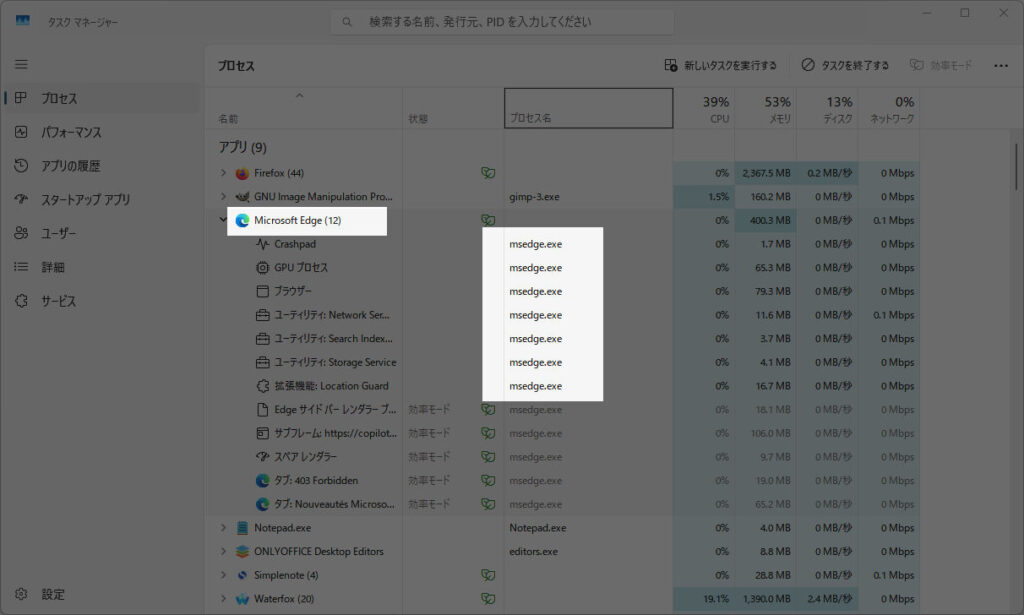Click 新しいタスクを実行する button
The width and height of the screenshot is (1024, 615).
(720, 65)
